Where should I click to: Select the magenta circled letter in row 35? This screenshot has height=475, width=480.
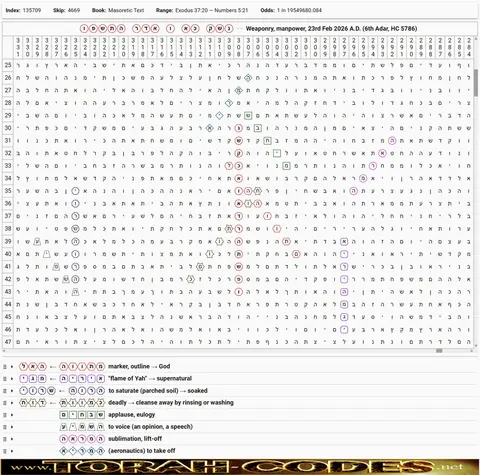tap(354, 191)
